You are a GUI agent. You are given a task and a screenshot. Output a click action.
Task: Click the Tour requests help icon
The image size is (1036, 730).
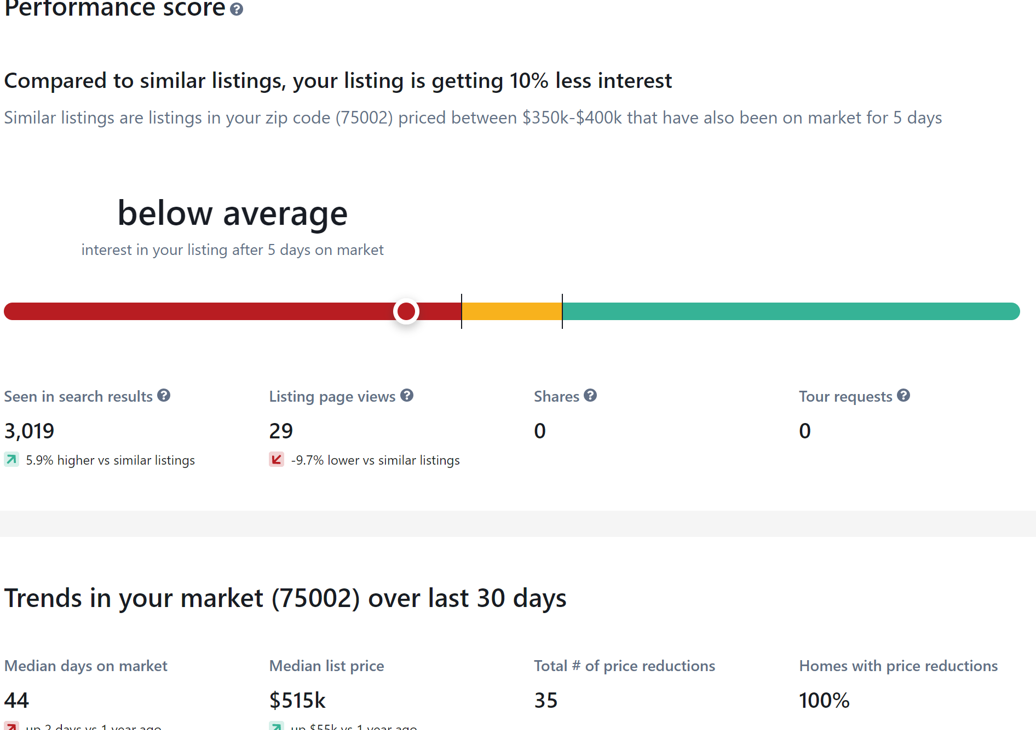click(904, 396)
